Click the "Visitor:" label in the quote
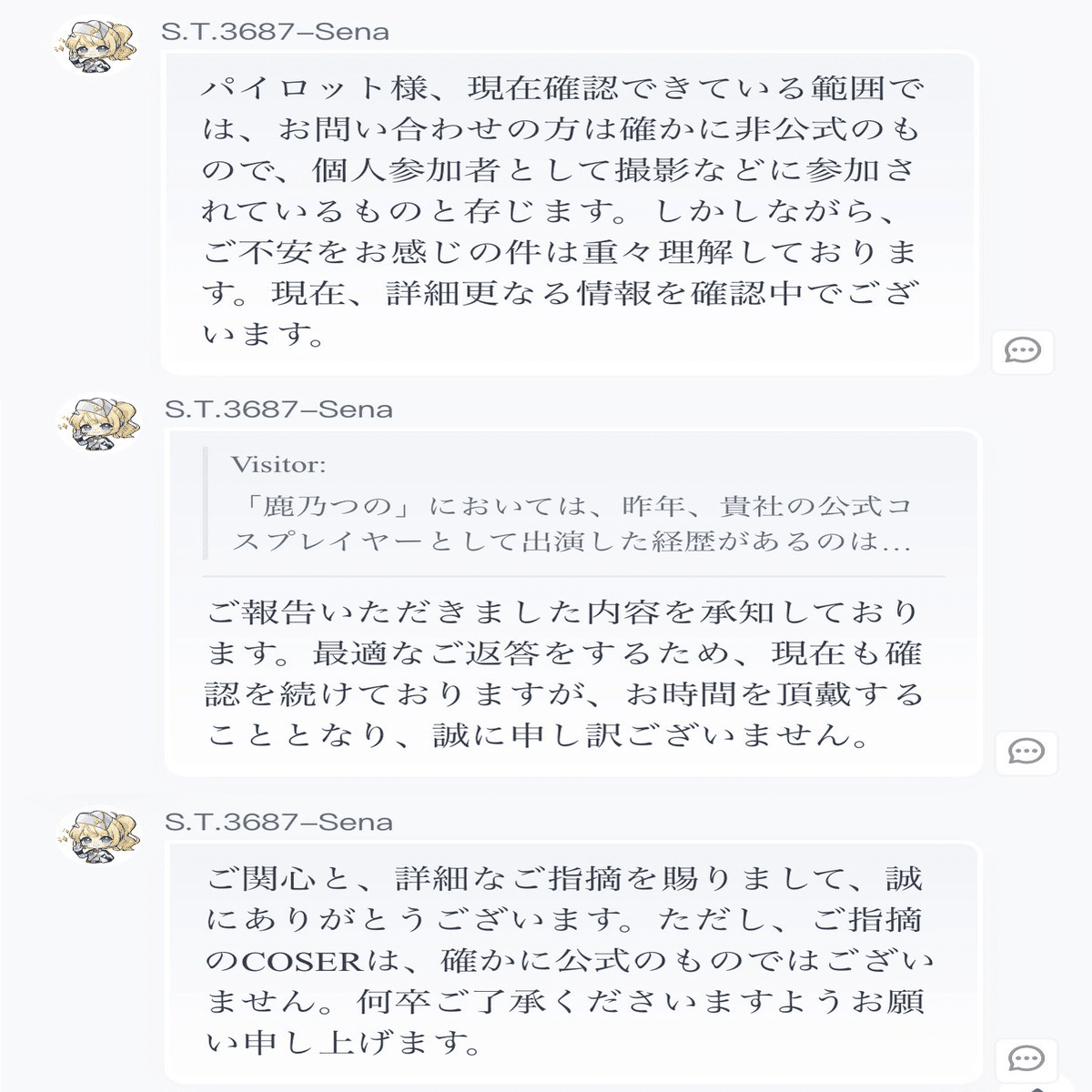The image size is (1092, 1092). pyautogui.click(x=278, y=465)
